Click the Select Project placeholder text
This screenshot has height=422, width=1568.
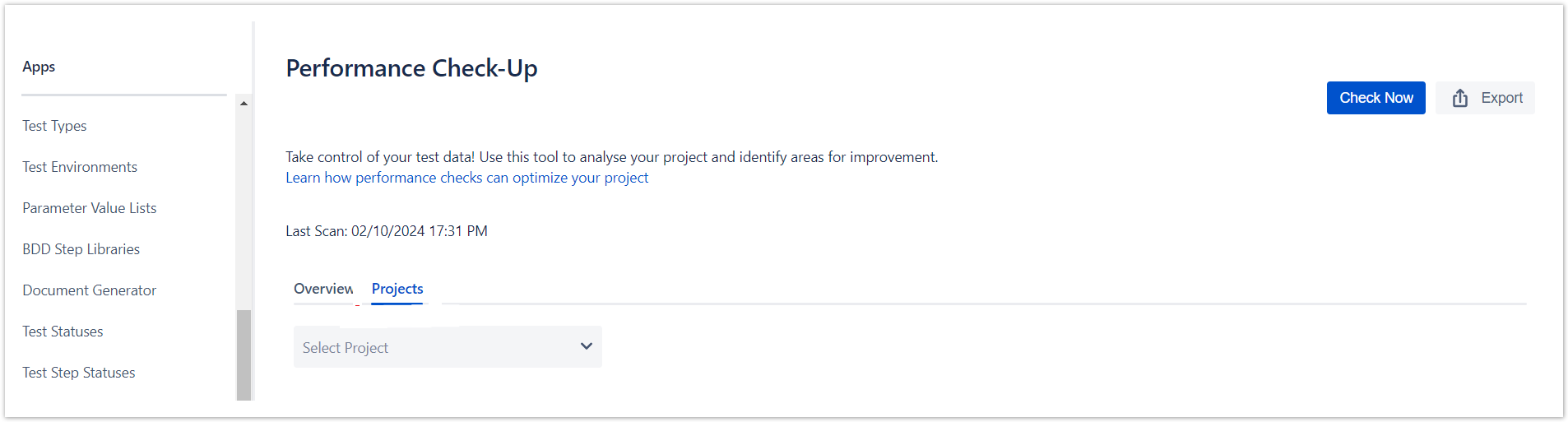pos(345,348)
